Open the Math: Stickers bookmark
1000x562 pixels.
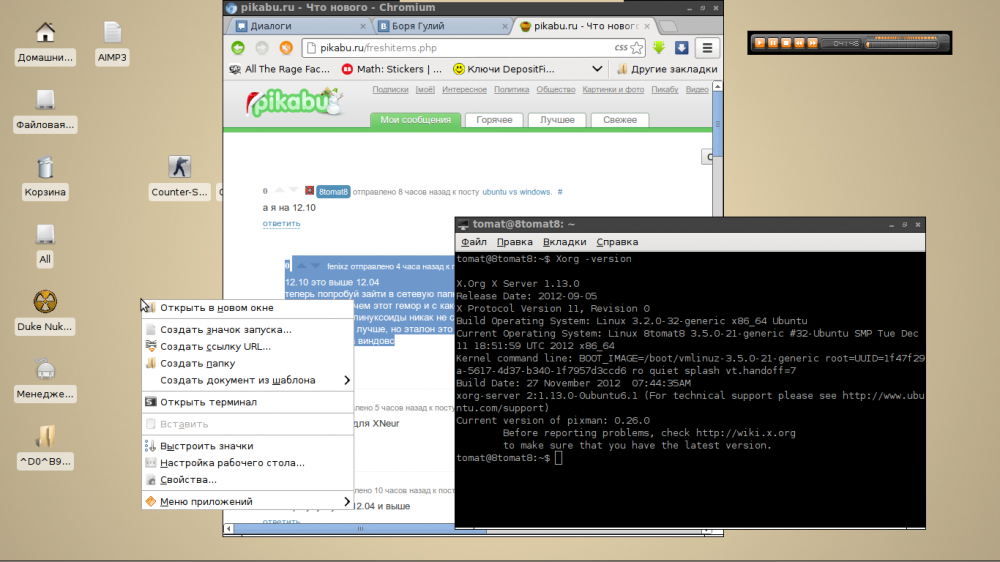pos(392,69)
